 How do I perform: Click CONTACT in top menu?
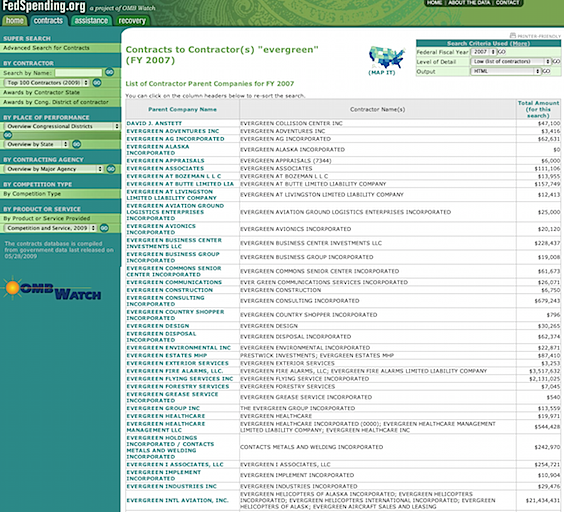(508, 3)
